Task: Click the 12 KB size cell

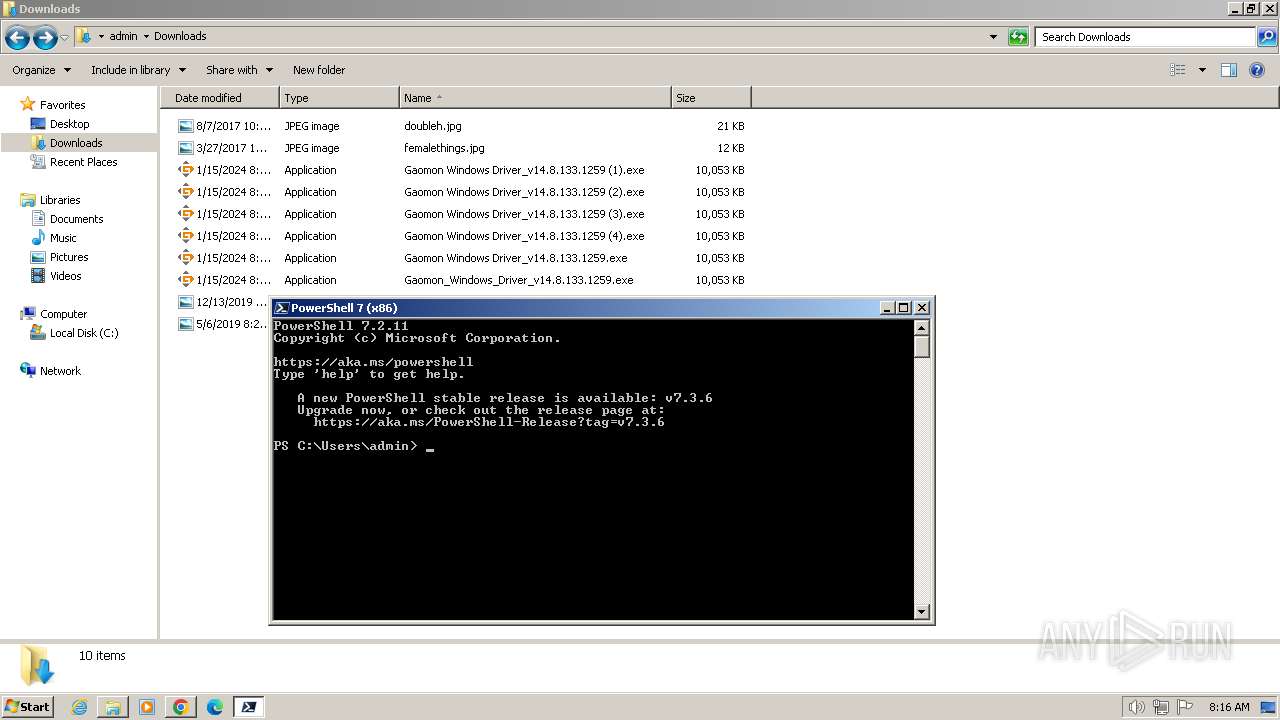Action: [731, 148]
